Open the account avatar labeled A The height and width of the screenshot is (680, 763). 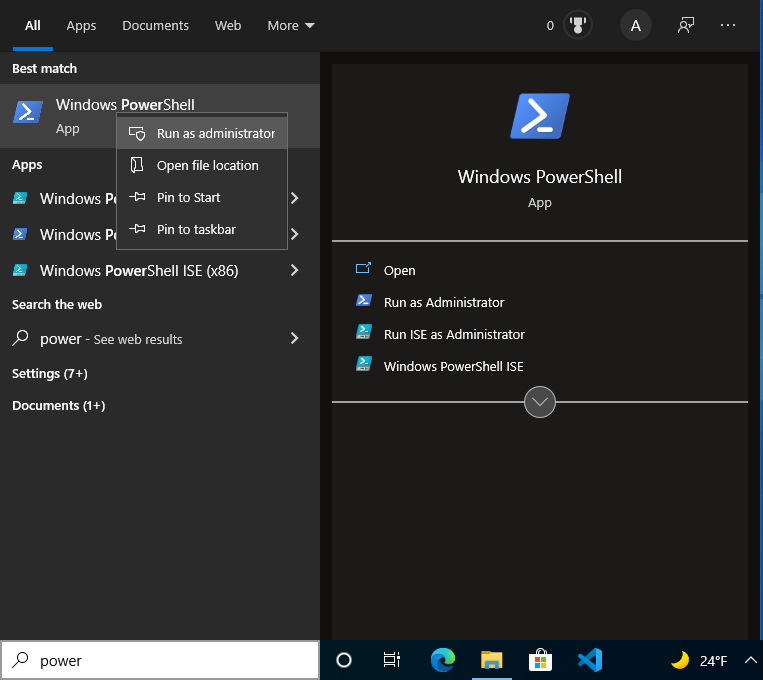point(636,25)
